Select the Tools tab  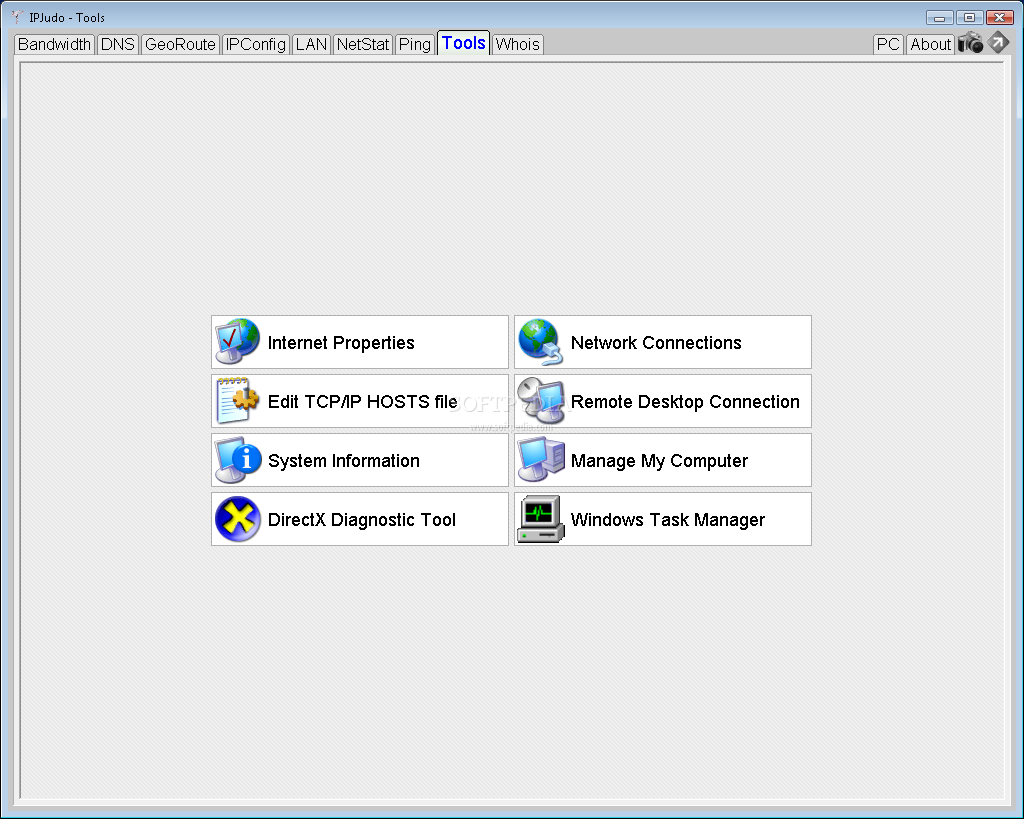(x=464, y=43)
